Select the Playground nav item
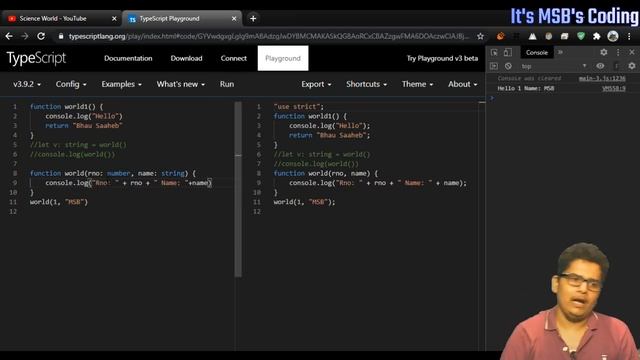The width and height of the screenshot is (640, 360). click(283, 58)
